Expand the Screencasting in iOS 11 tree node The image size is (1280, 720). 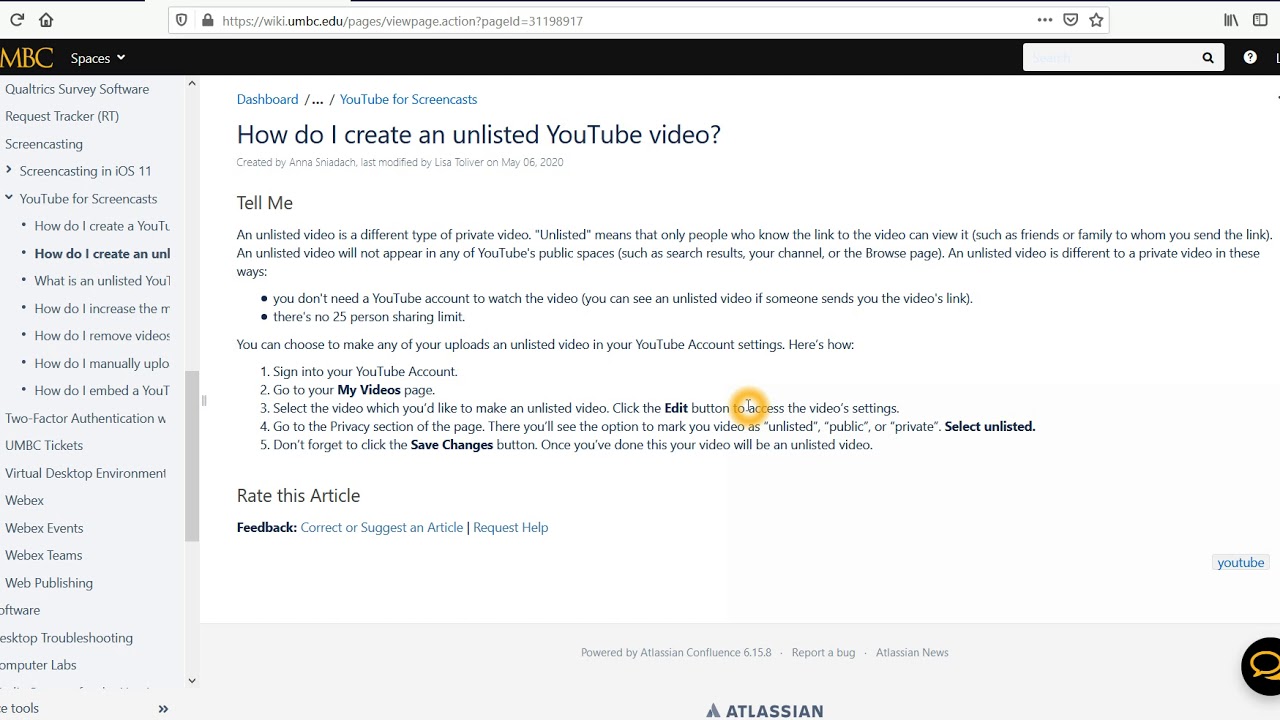(9, 171)
